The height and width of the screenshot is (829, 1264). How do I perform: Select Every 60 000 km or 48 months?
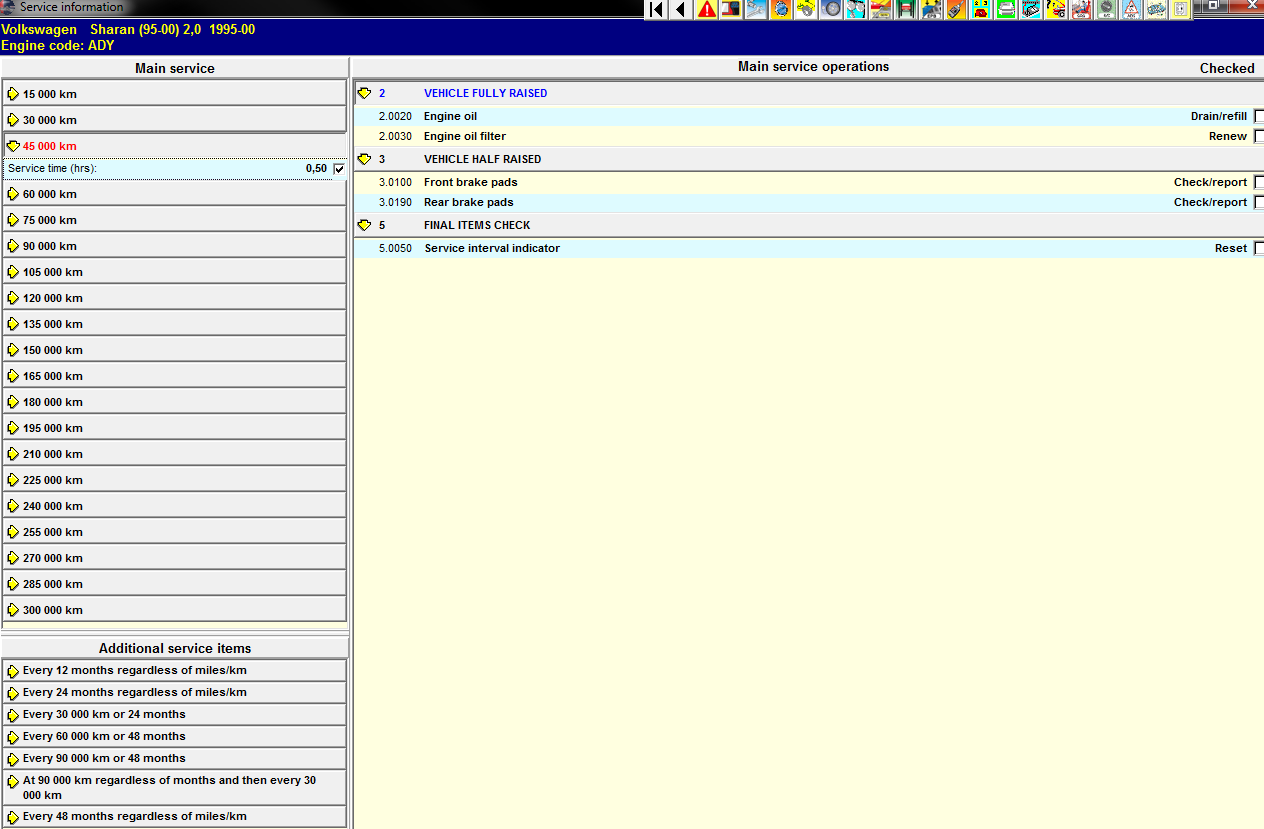(x=104, y=736)
